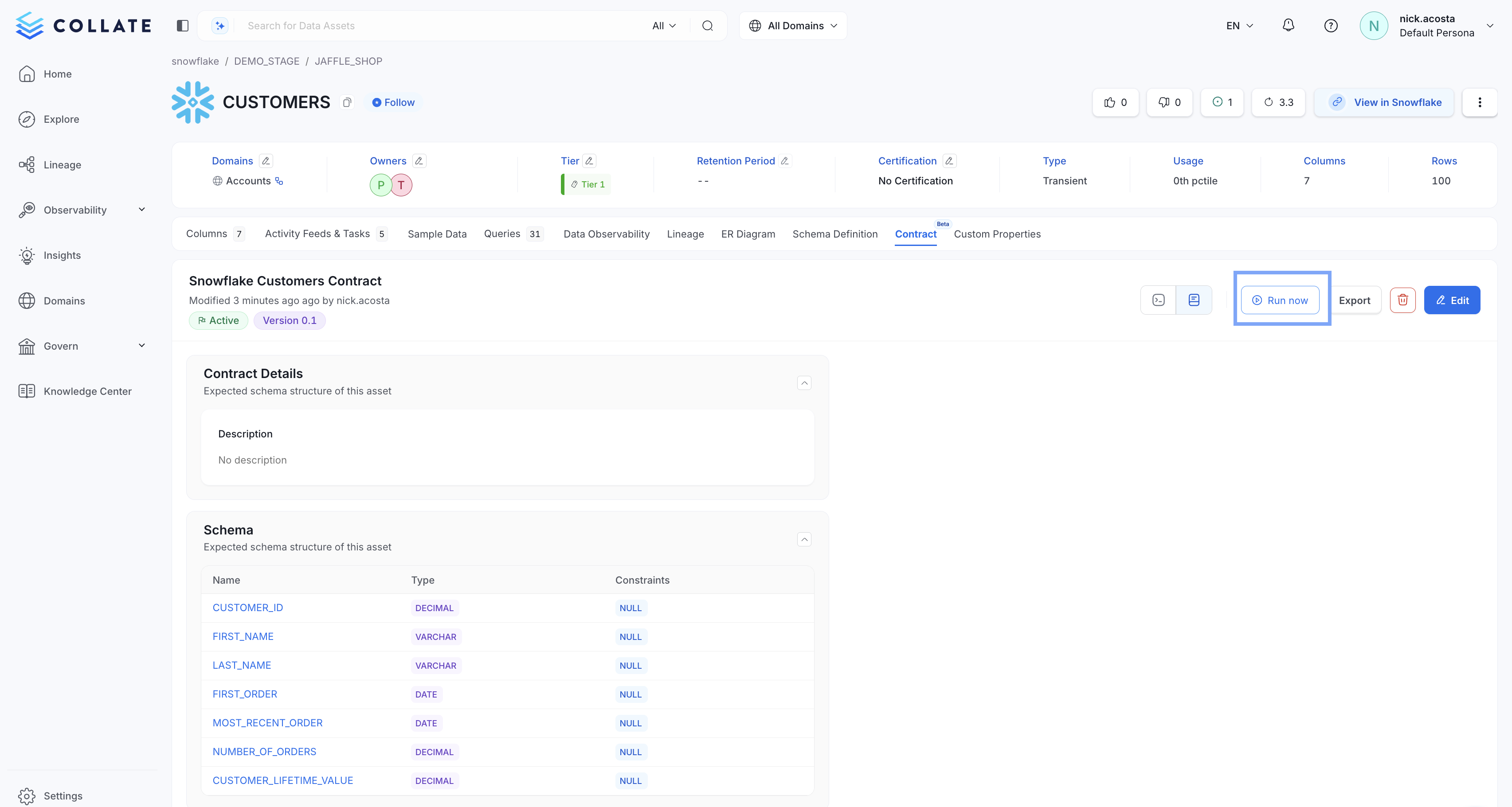Select the document view icon beside terminal
This screenshot has height=807, width=1512.
[1195, 300]
